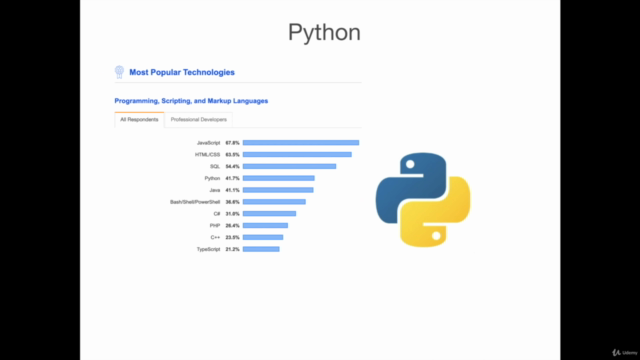The image size is (640, 360).
Task: Click the Python bar in the chart
Action: 279,178
